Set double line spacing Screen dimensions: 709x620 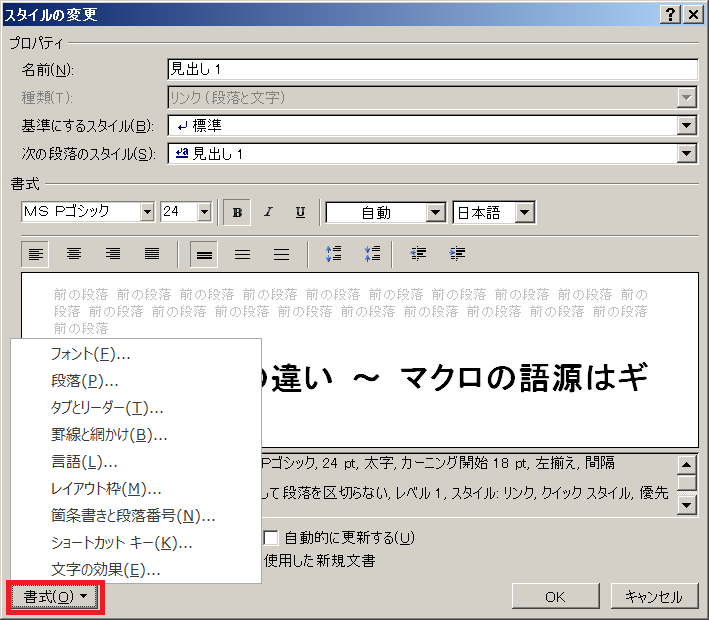tap(281, 255)
